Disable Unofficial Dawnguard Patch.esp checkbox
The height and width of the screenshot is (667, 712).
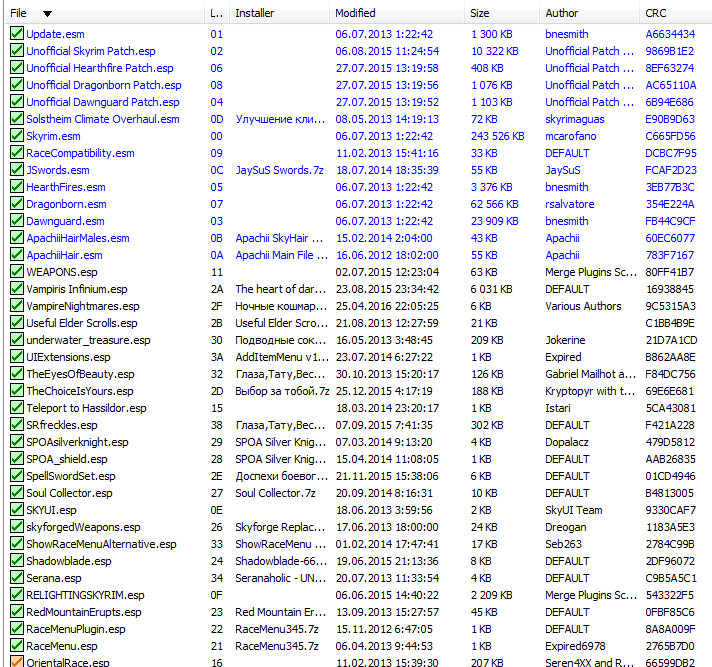[x=17, y=102]
